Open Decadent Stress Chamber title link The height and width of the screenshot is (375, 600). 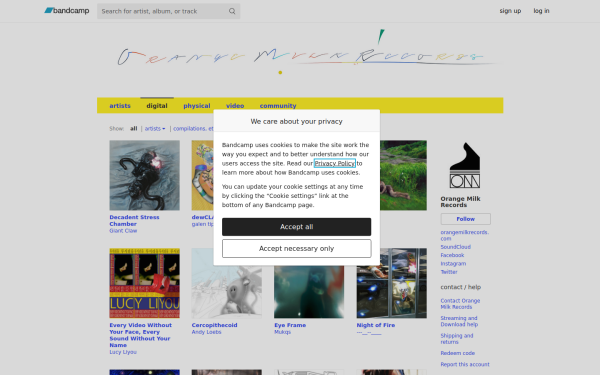[x=134, y=220]
